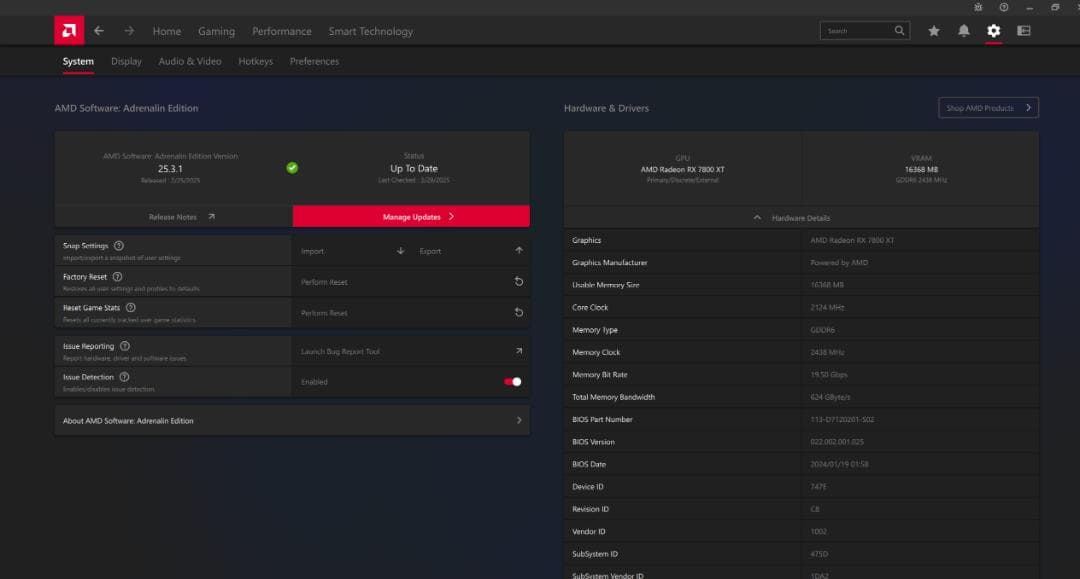The image size is (1080, 579).
Task: Open Release Notes link
Action: point(174,217)
